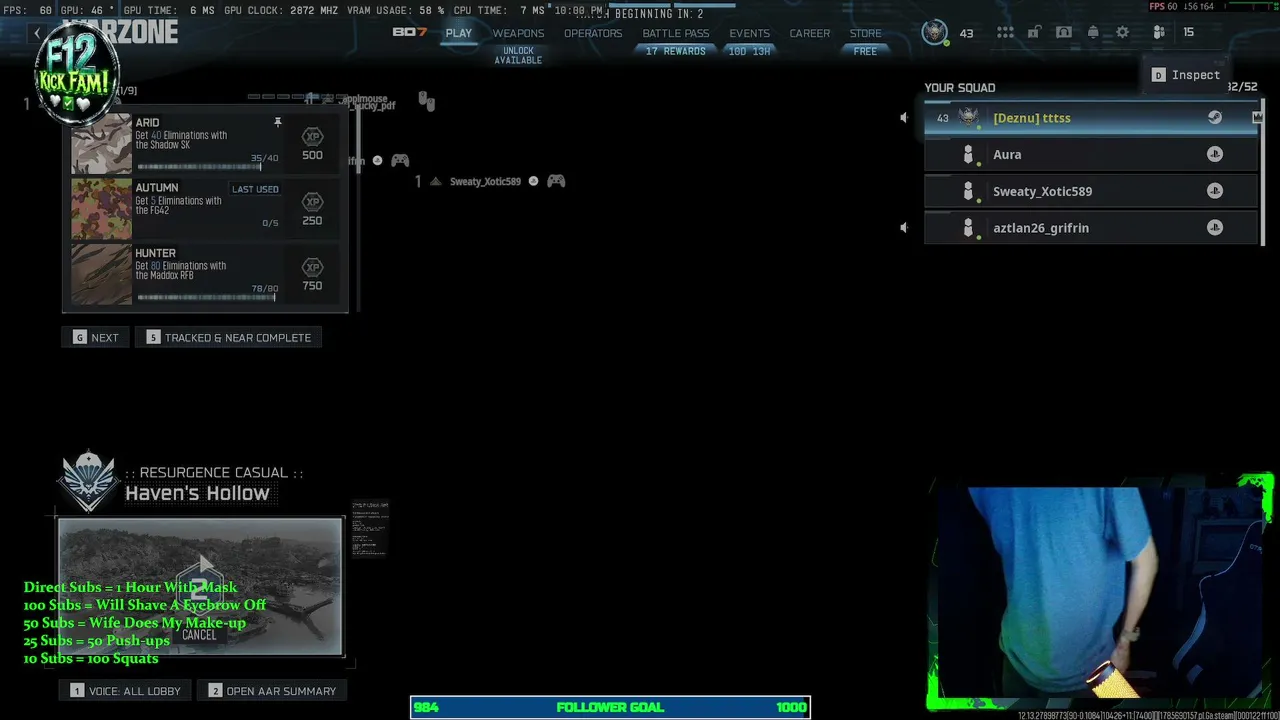Viewport: 1280px width, 720px height.
Task: Select squad member aztlan26_grifrin
Action: (x=1091, y=228)
